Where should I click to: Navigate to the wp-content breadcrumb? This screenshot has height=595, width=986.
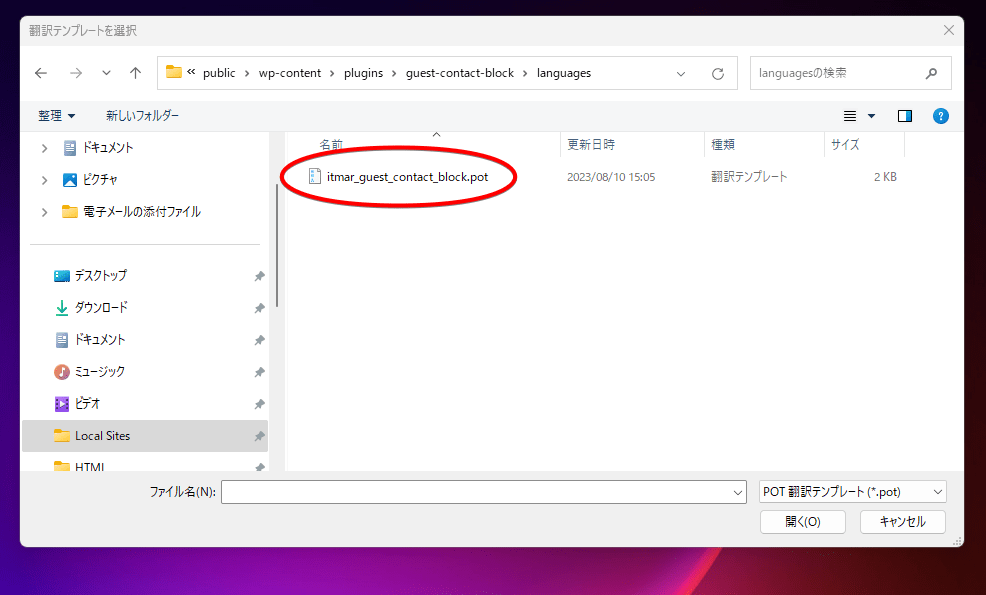[x=290, y=73]
